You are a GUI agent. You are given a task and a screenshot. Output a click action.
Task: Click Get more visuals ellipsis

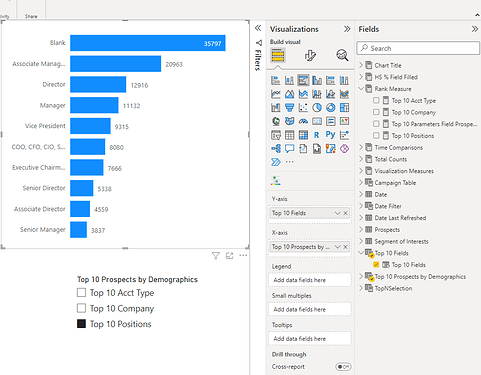[x=290, y=162]
